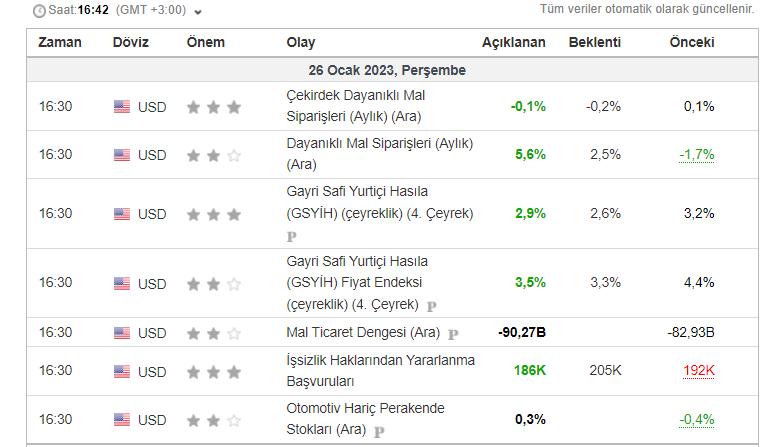Click the preliminary P icon beside Mal Ticaret Dengesi
This screenshot has height=447, width=767.
[x=453, y=334]
